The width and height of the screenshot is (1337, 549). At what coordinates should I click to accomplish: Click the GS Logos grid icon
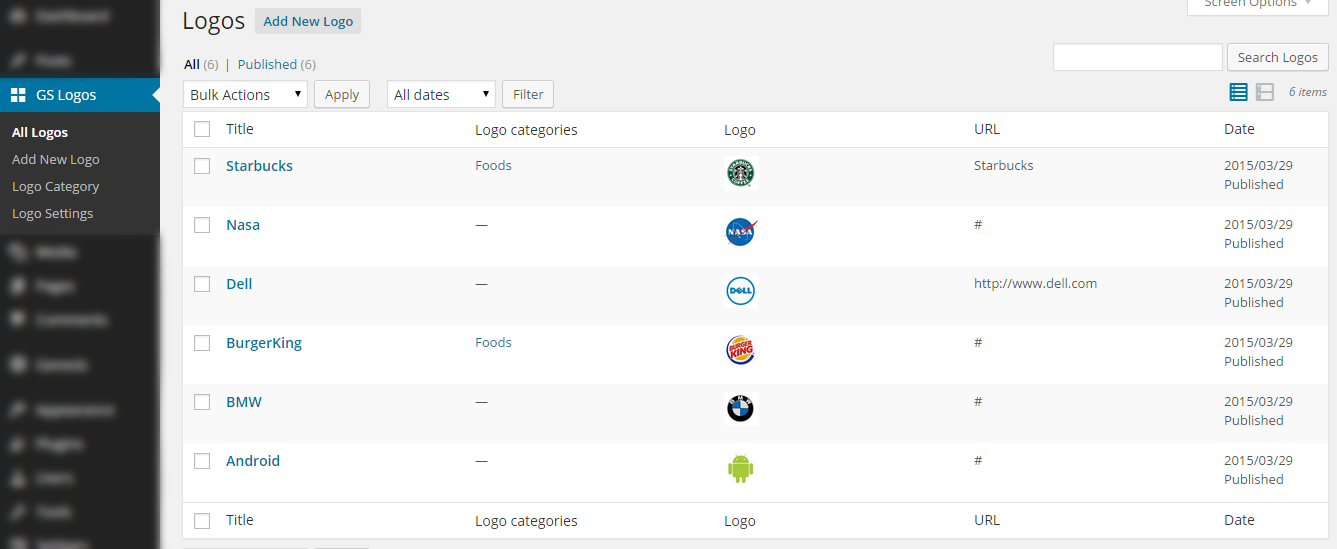tap(18, 95)
